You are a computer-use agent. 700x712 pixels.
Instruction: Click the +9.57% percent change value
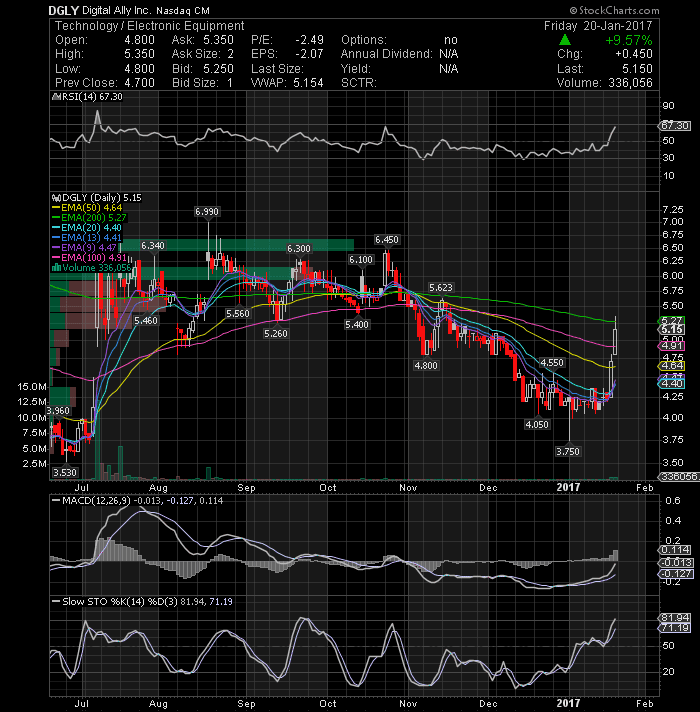coord(628,40)
